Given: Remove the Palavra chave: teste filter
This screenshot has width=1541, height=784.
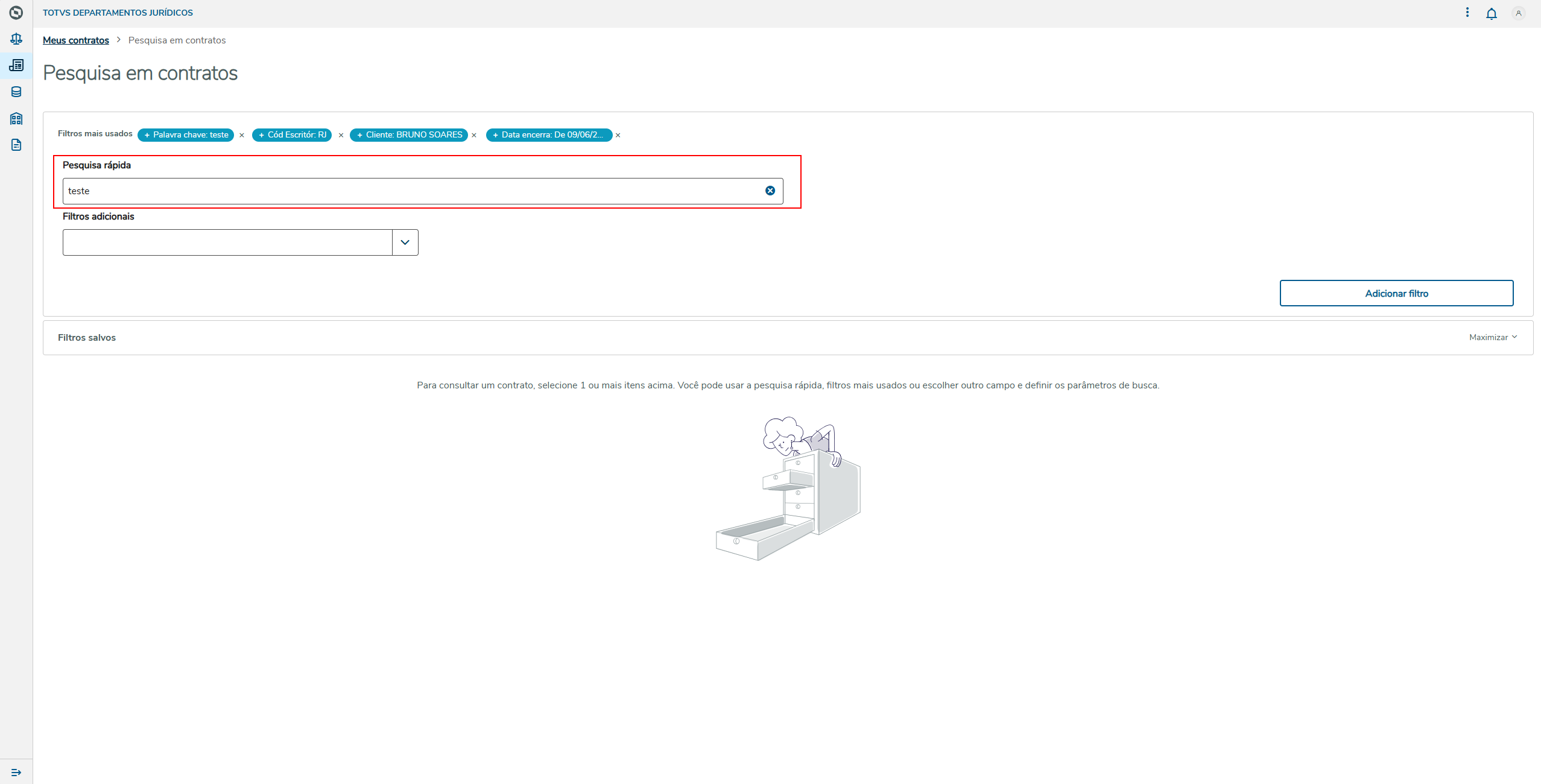Looking at the screenshot, I should [x=242, y=135].
